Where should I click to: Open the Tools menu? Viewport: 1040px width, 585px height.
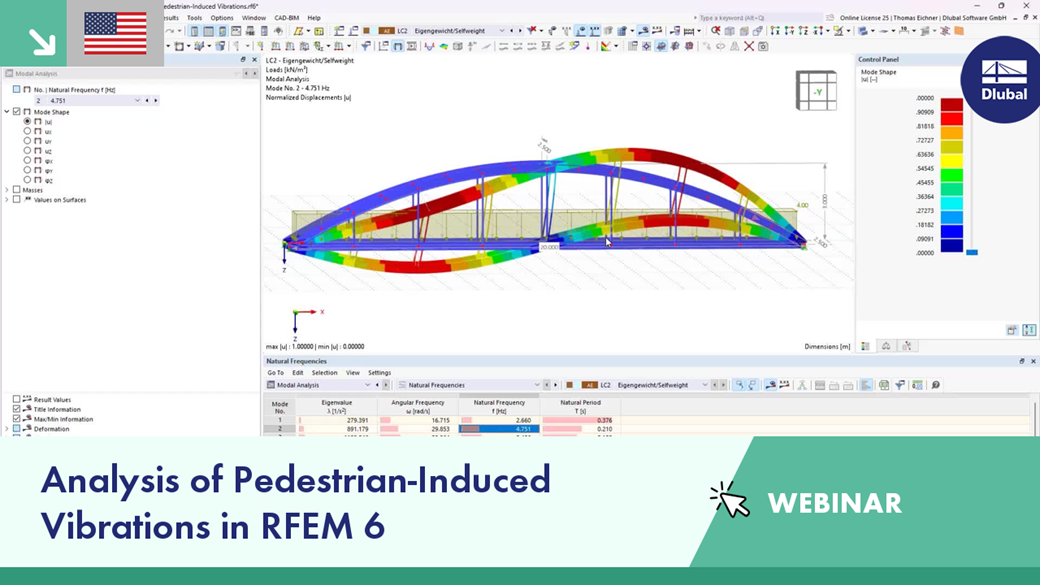[x=194, y=18]
